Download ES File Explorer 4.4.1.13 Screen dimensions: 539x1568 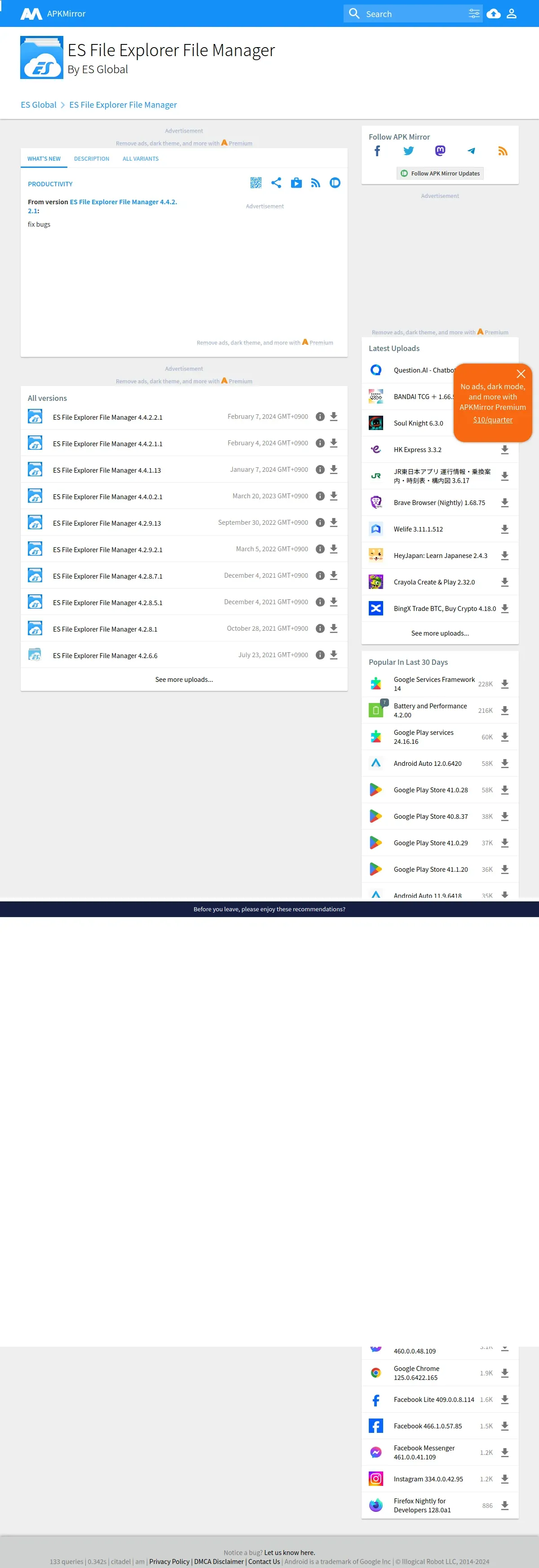click(x=334, y=470)
